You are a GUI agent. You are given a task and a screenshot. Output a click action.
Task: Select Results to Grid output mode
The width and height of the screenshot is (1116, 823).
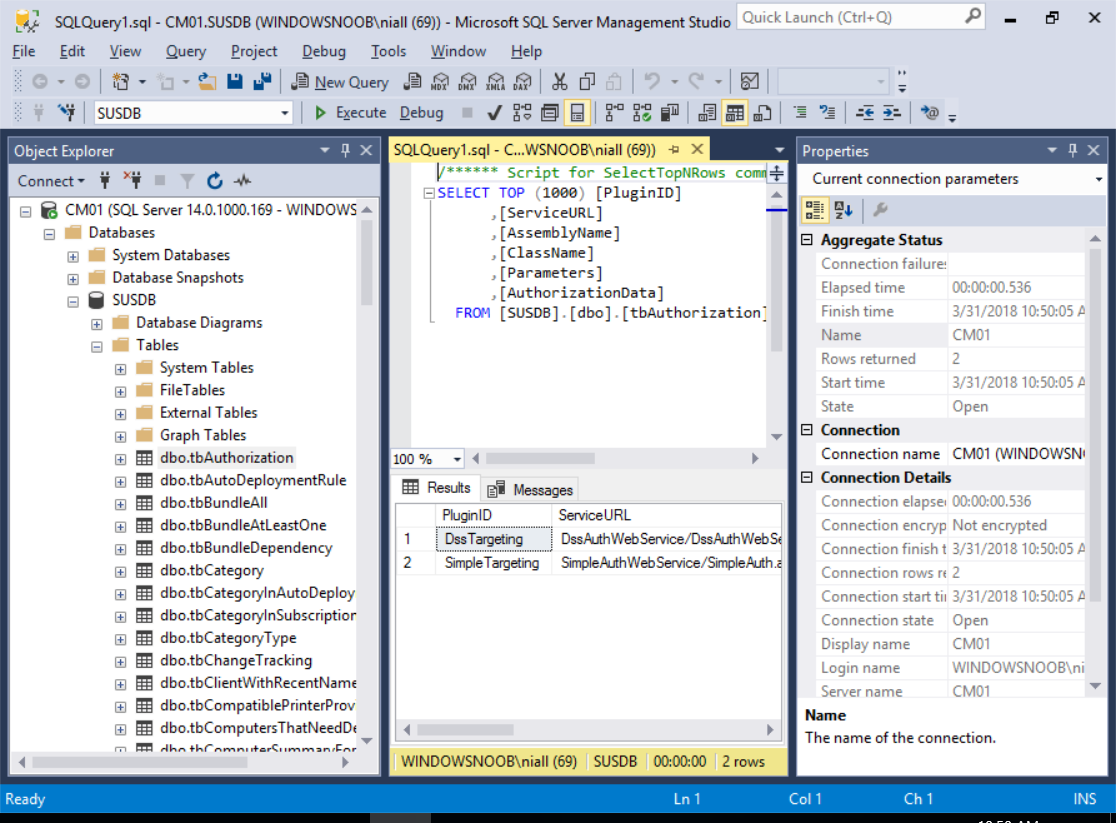tap(735, 112)
